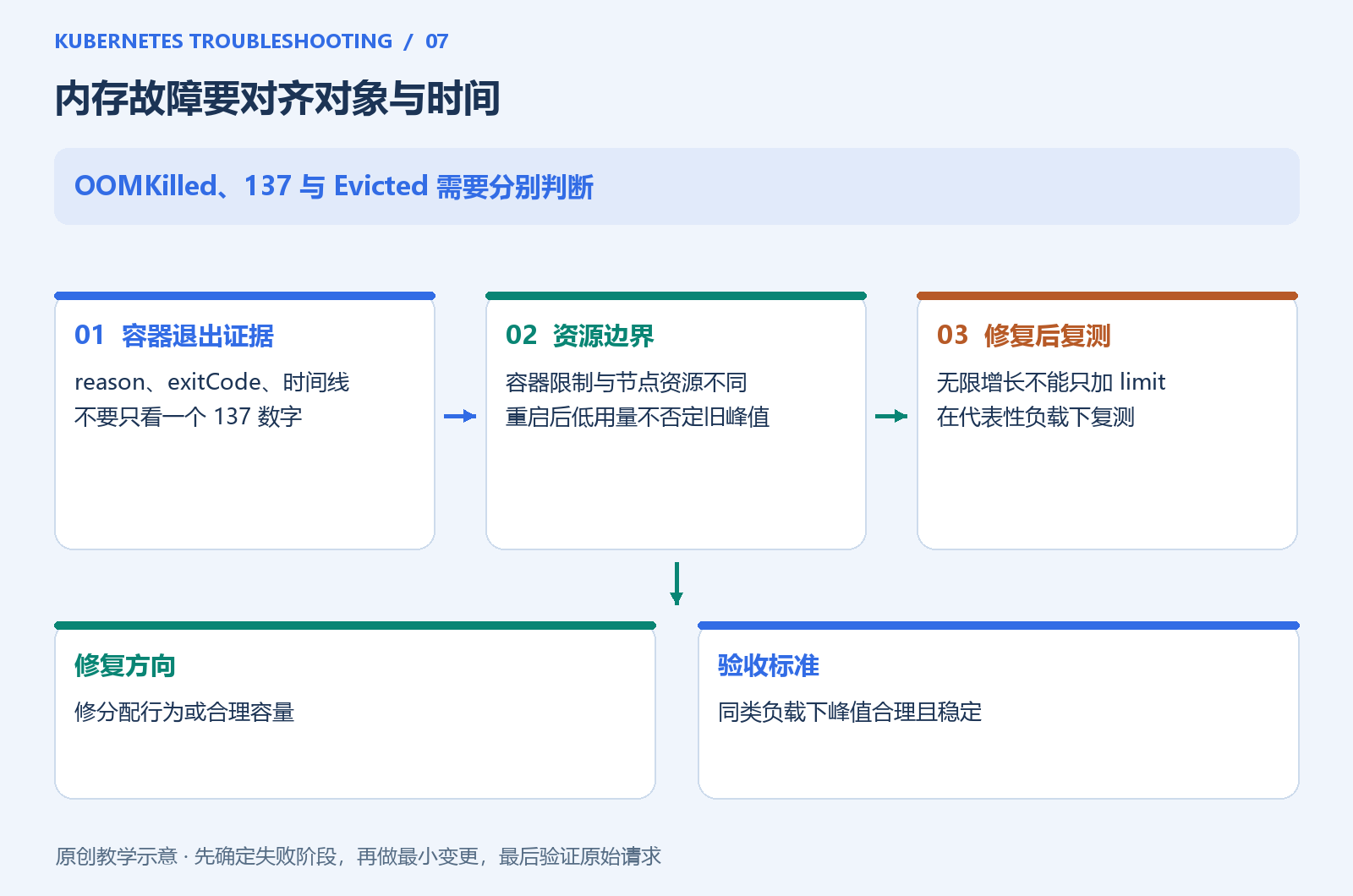
Task: Select the line '容器限制与节点资源不同'
Action: click(627, 382)
